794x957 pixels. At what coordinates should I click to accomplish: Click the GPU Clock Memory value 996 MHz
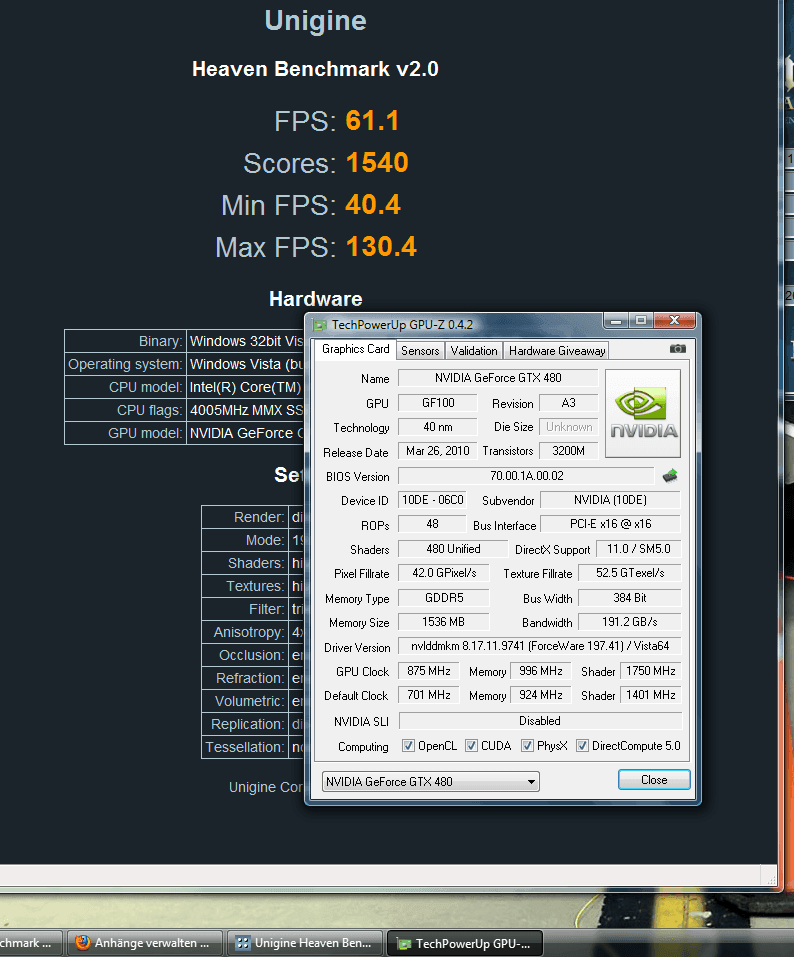(x=541, y=671)
